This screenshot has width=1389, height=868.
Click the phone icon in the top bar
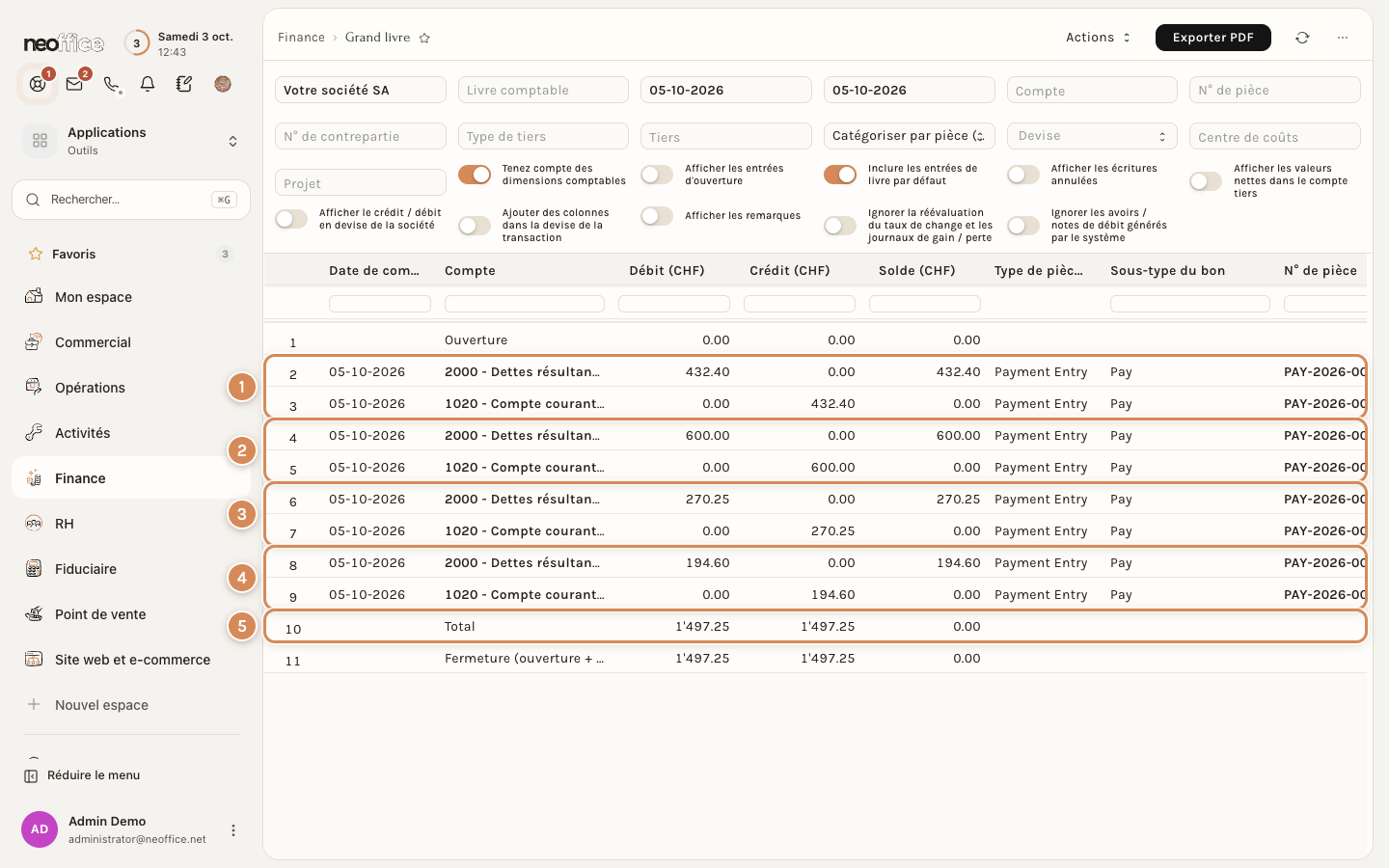click(112, 84)
